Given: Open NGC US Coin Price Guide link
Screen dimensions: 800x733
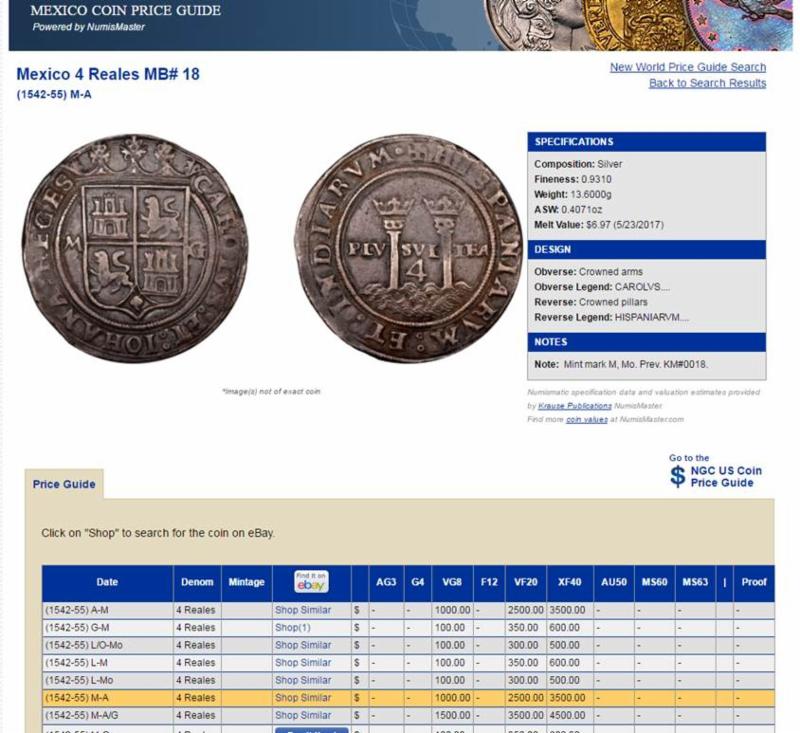Looking at the screenshot, I should pos(725,477).
